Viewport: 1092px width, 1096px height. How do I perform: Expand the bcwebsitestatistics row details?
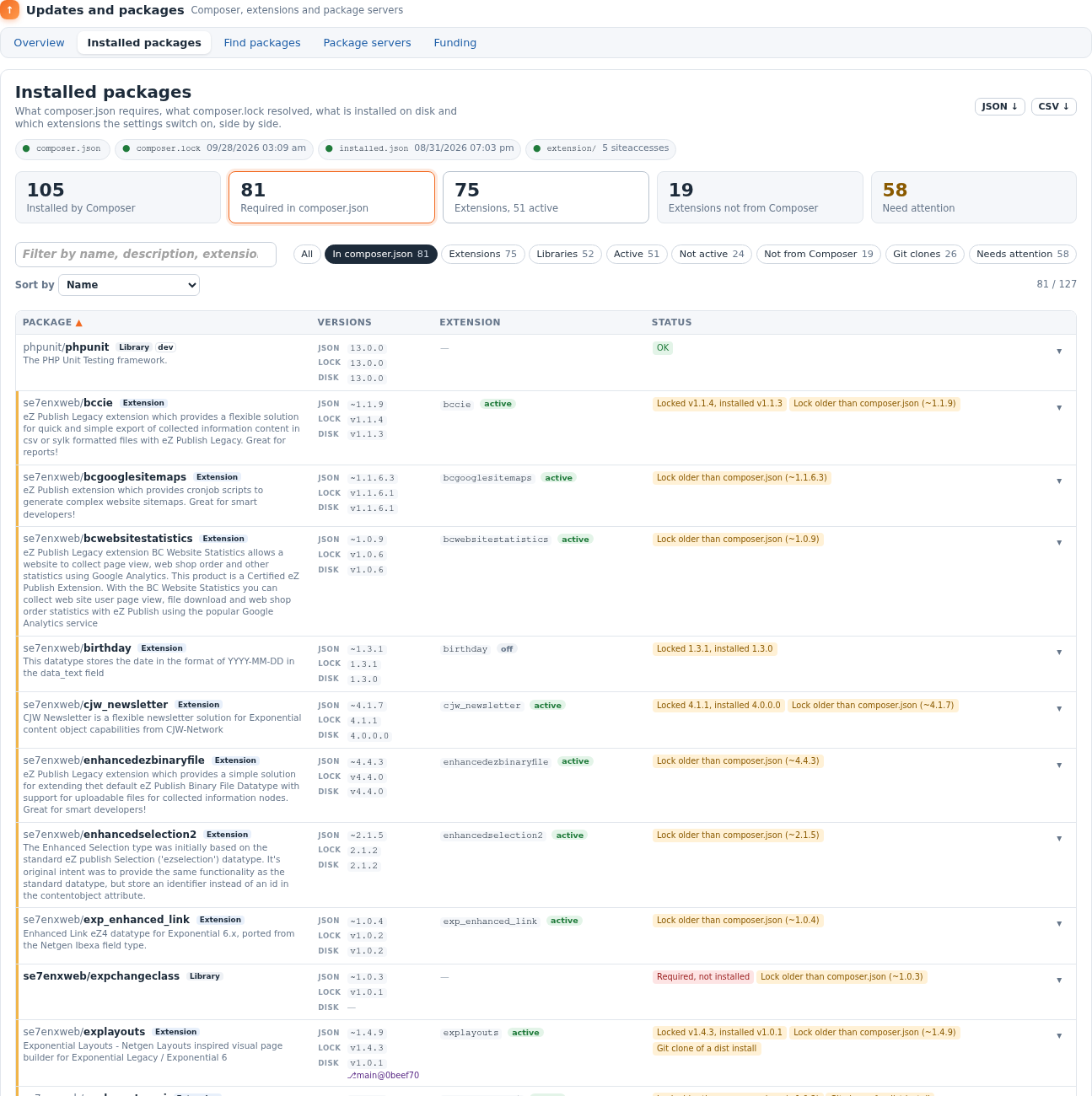click(1059, 543)
